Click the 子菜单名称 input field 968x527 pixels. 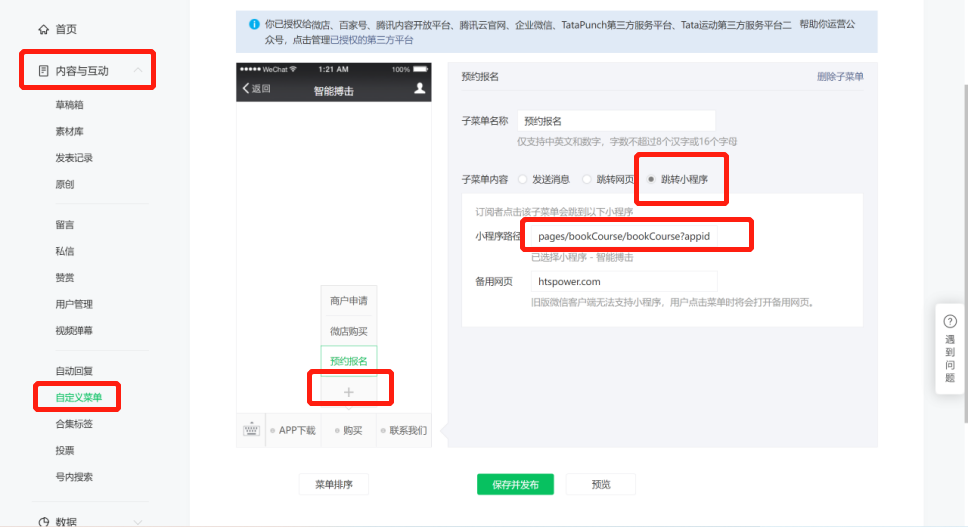(x=616, y=121)
